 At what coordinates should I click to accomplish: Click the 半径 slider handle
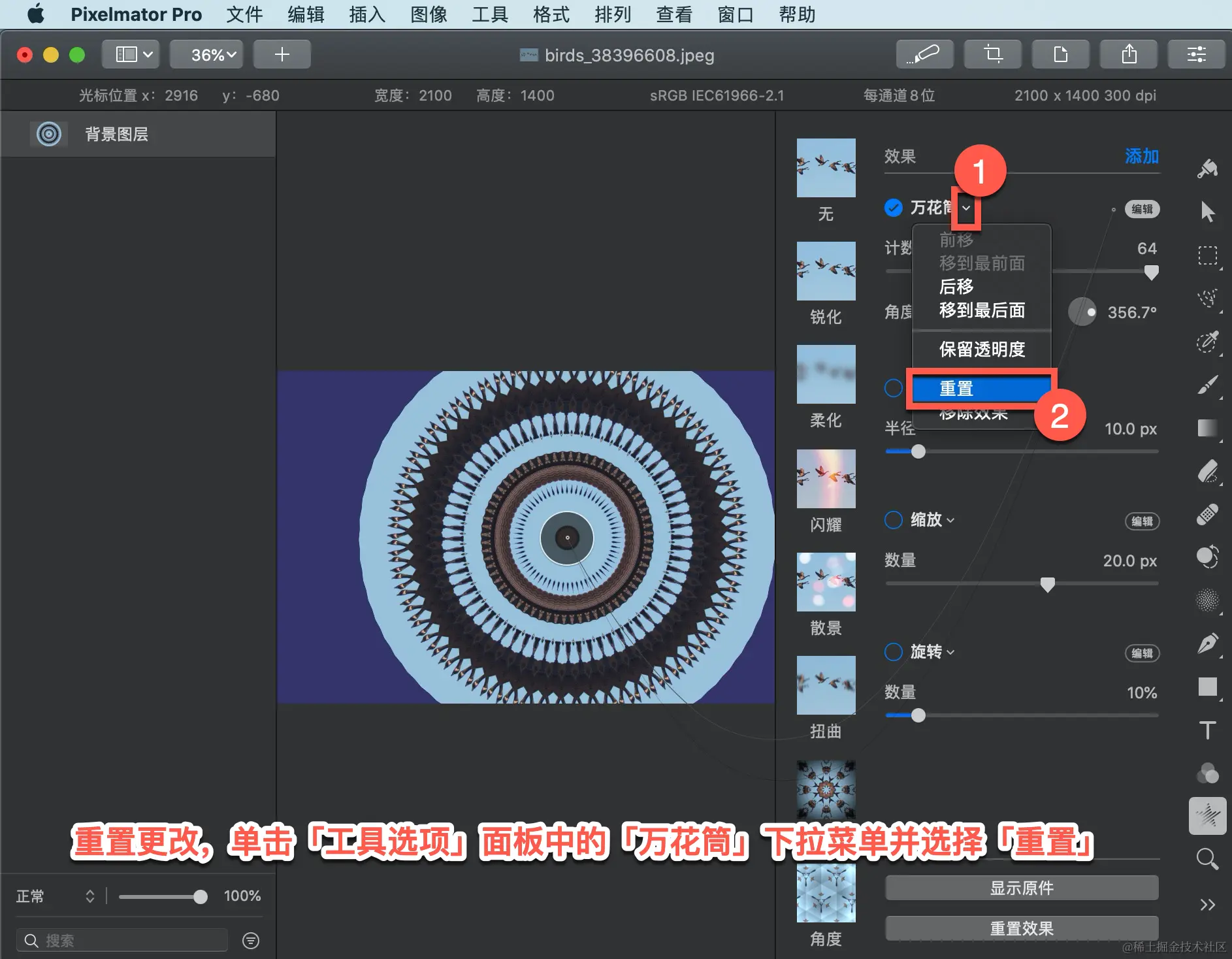click(x=918, y=451)
